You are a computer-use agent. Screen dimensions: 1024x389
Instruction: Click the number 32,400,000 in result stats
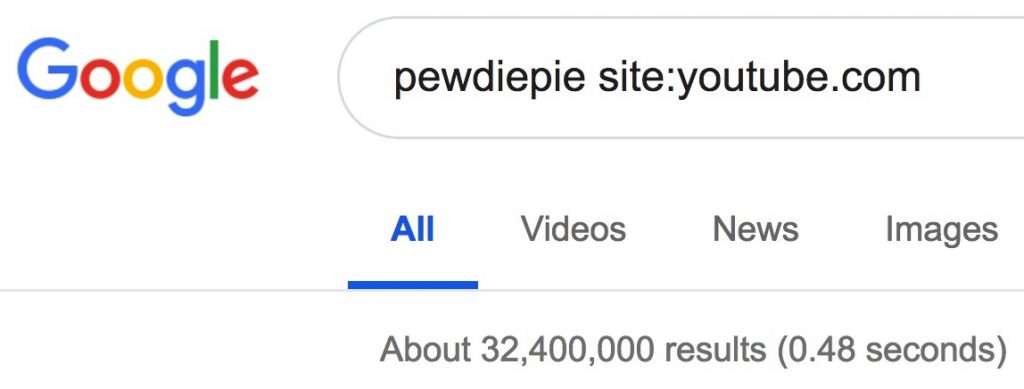567,351
